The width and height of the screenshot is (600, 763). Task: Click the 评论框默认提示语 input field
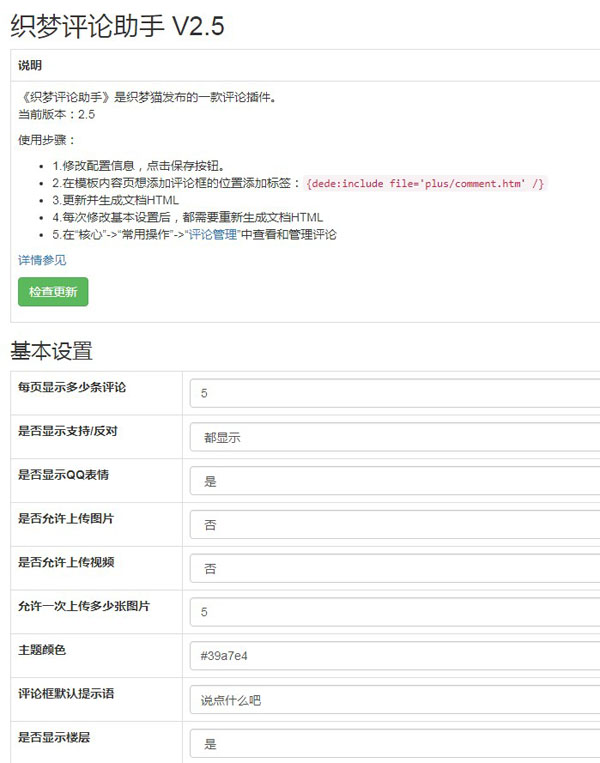395,700
